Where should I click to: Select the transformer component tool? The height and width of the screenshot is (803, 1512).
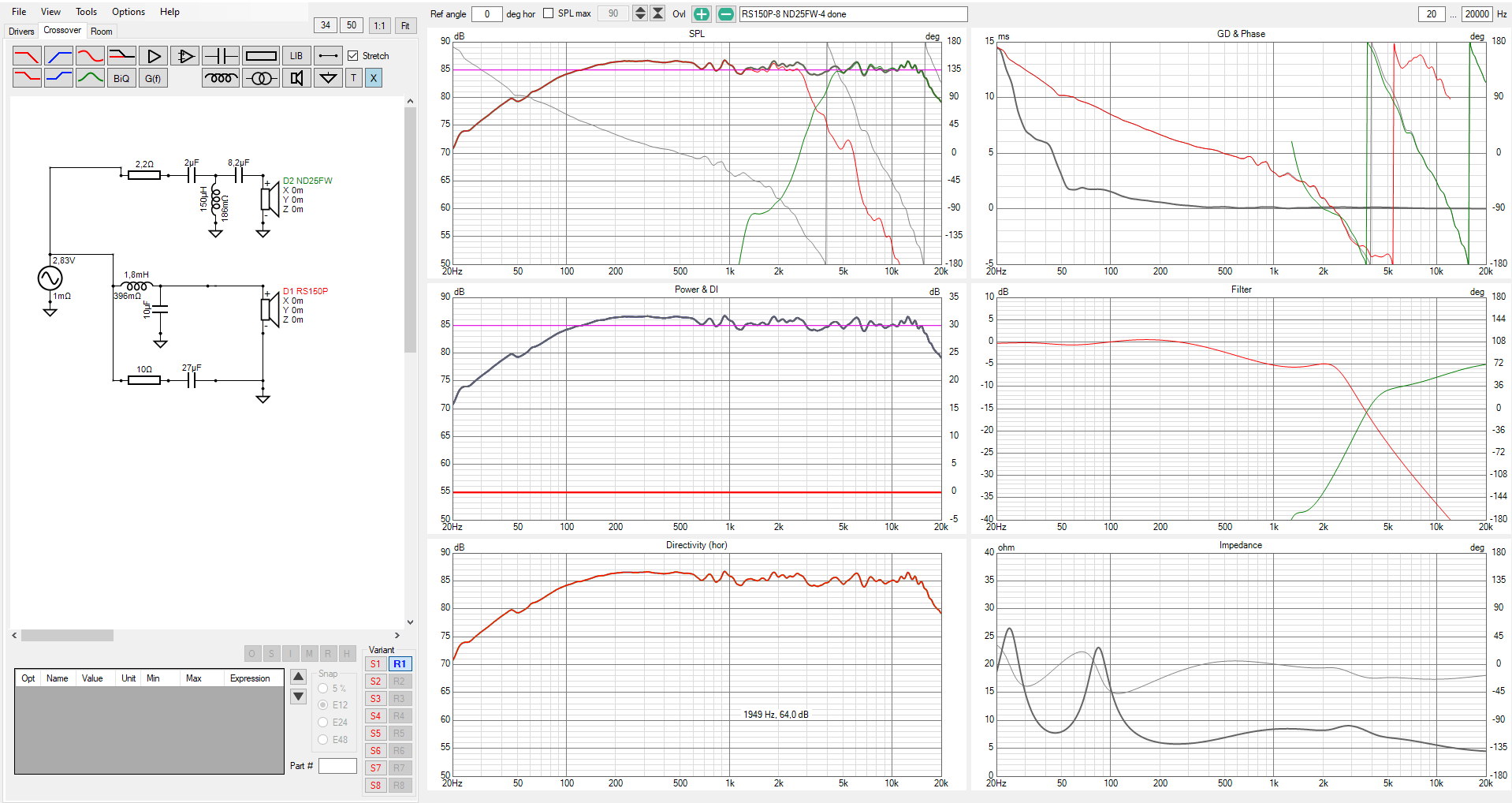click(261, 78)
